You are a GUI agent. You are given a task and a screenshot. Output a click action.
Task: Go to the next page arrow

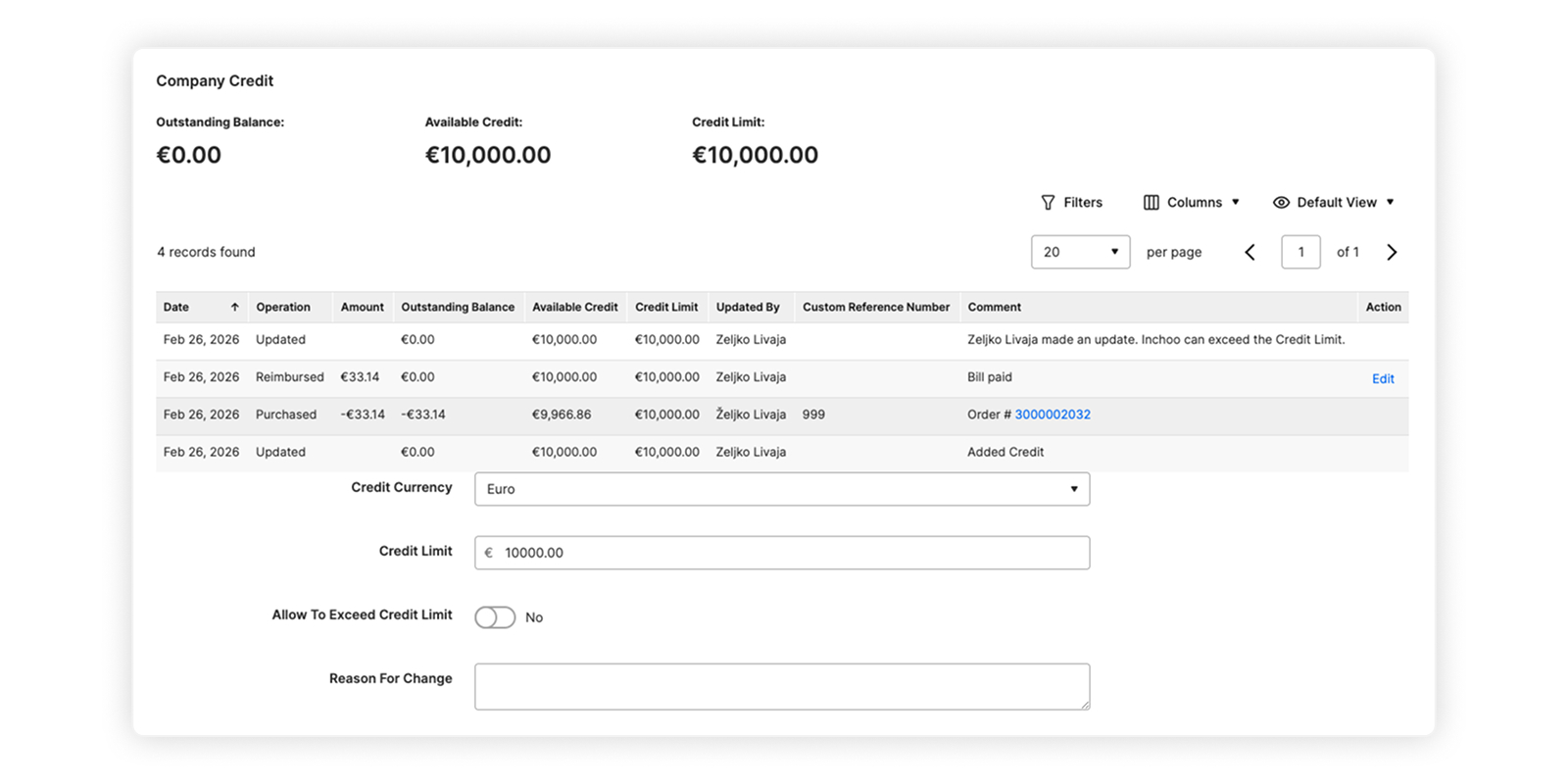pos(1392,253)
